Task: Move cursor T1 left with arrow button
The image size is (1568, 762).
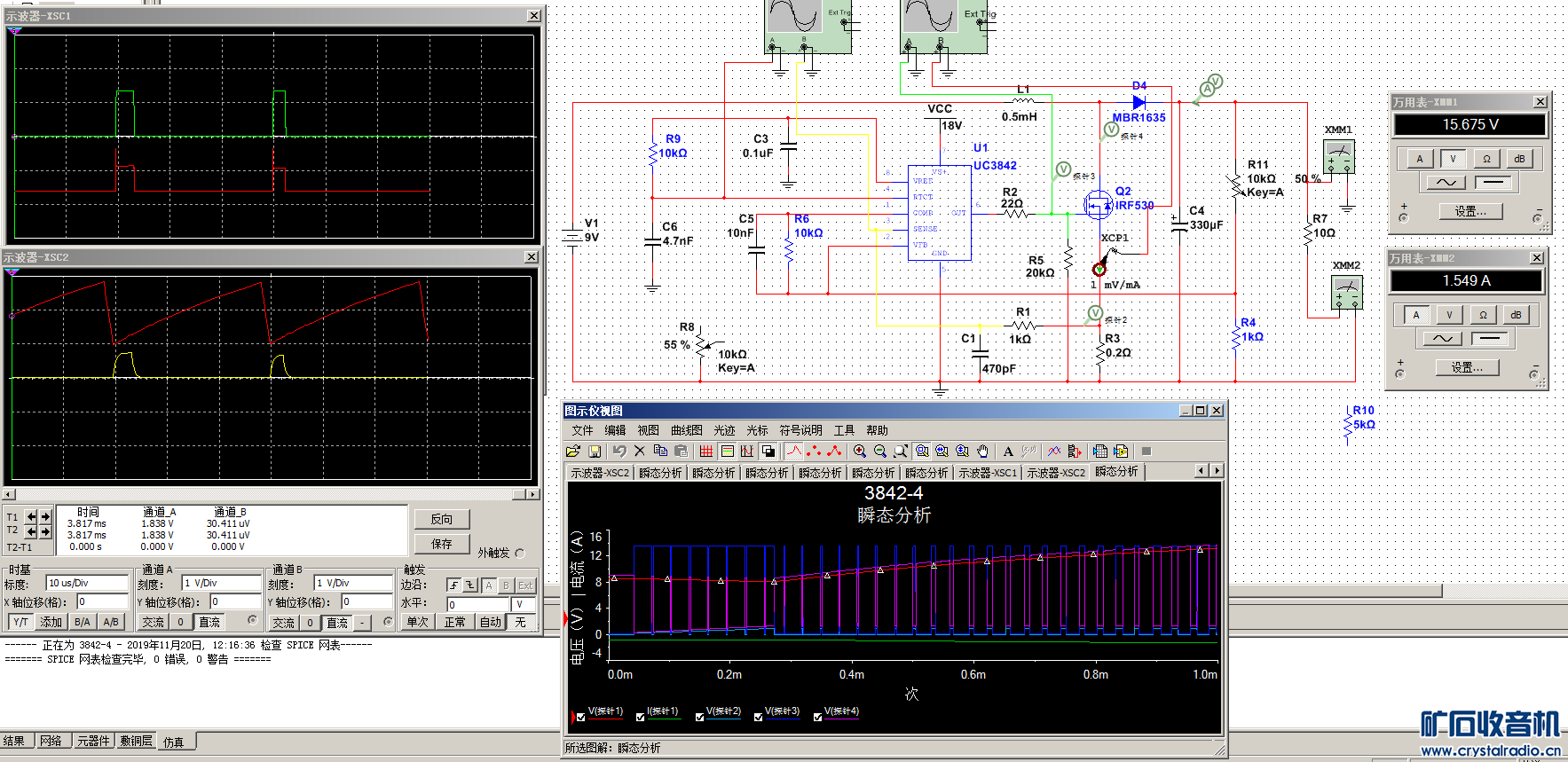Action: (x=31, y=516)
